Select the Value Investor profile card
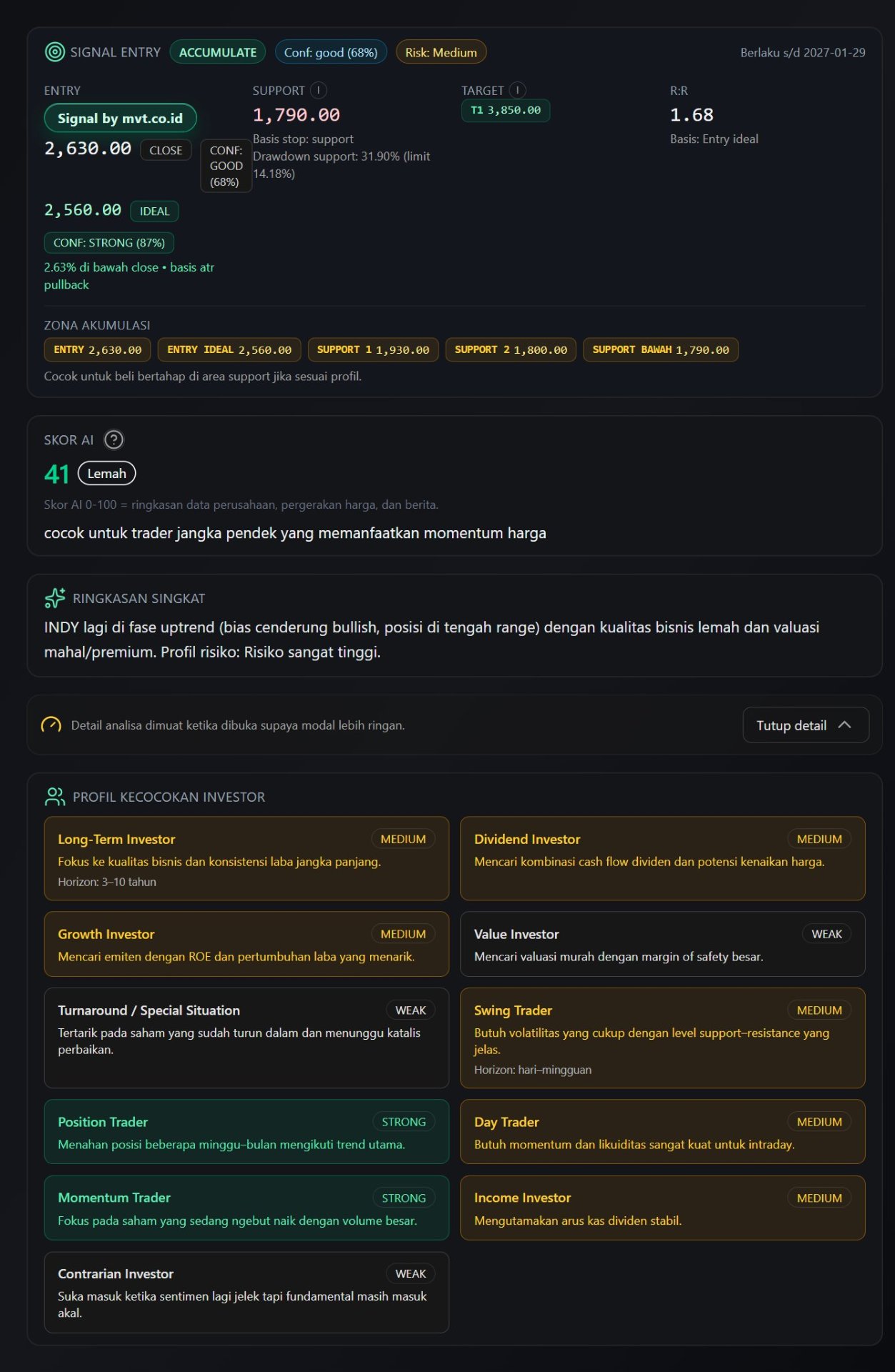This screenshot has height=1372, width=895. pyautogui.click(x=662, y=944)
